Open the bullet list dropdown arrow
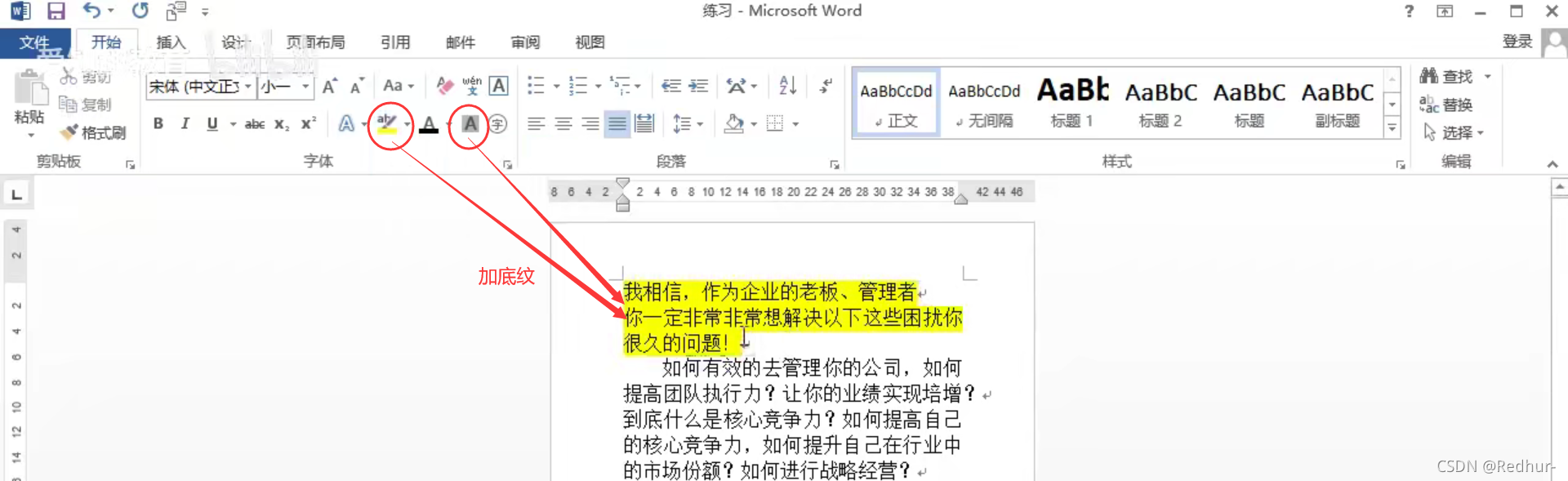The height and width of the screenshot is (481, 1568). coord(557,86)
